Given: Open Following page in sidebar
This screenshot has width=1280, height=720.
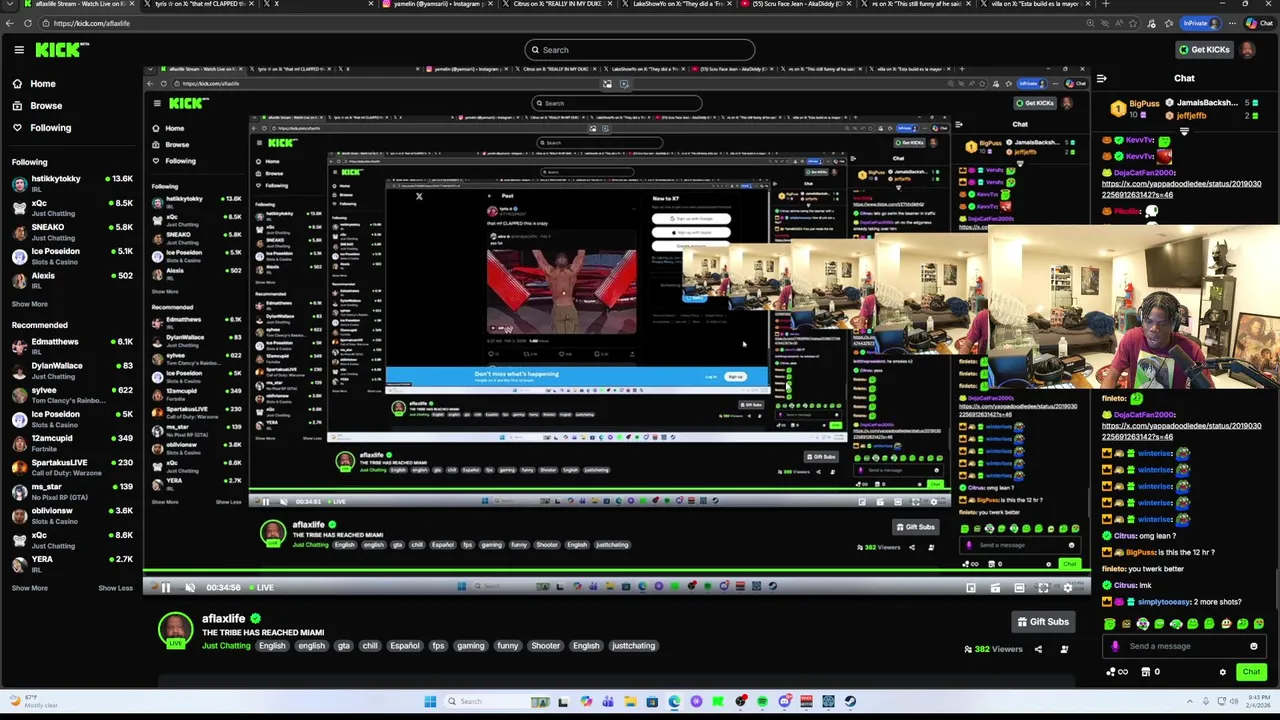Looking at the screenshot, I should click(50, 128).
